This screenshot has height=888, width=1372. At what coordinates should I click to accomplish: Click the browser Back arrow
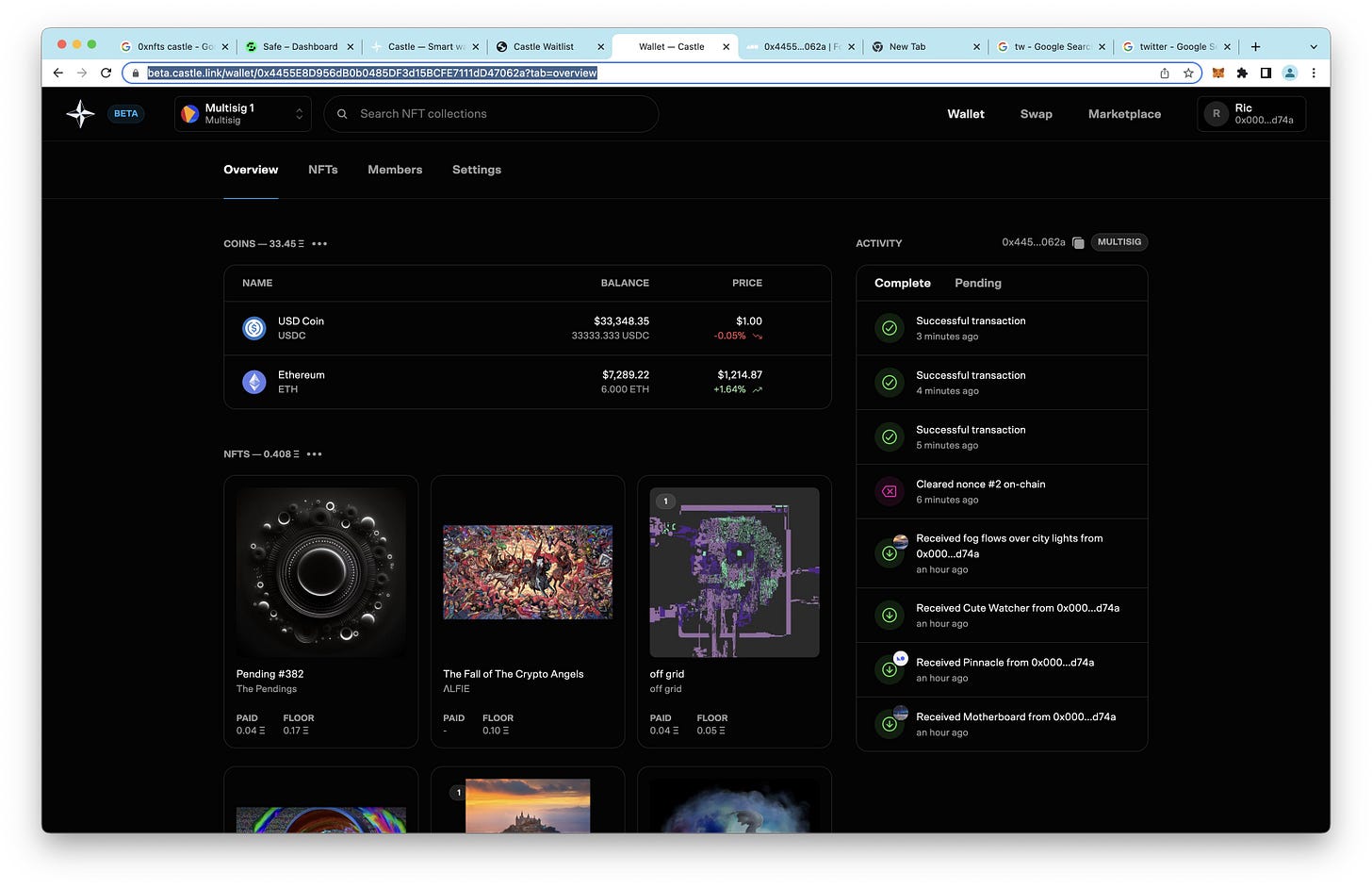tap(57, 73)
